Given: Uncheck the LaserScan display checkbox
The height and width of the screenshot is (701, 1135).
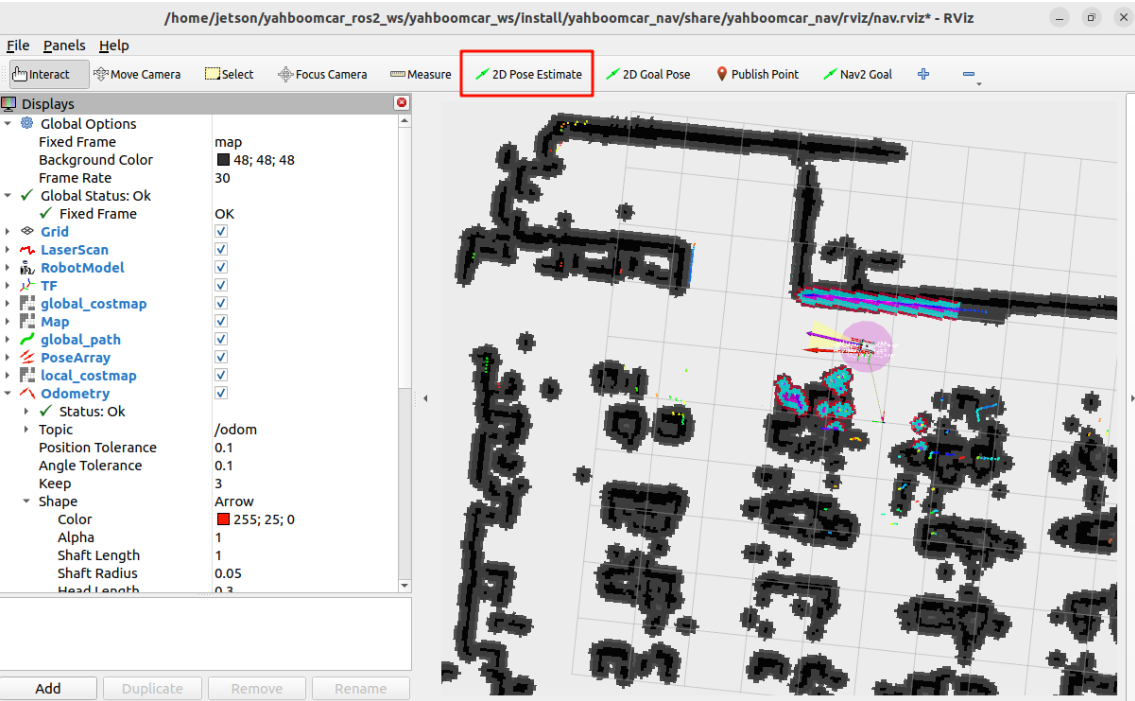Looking at the screenshot, I should 221,250.
